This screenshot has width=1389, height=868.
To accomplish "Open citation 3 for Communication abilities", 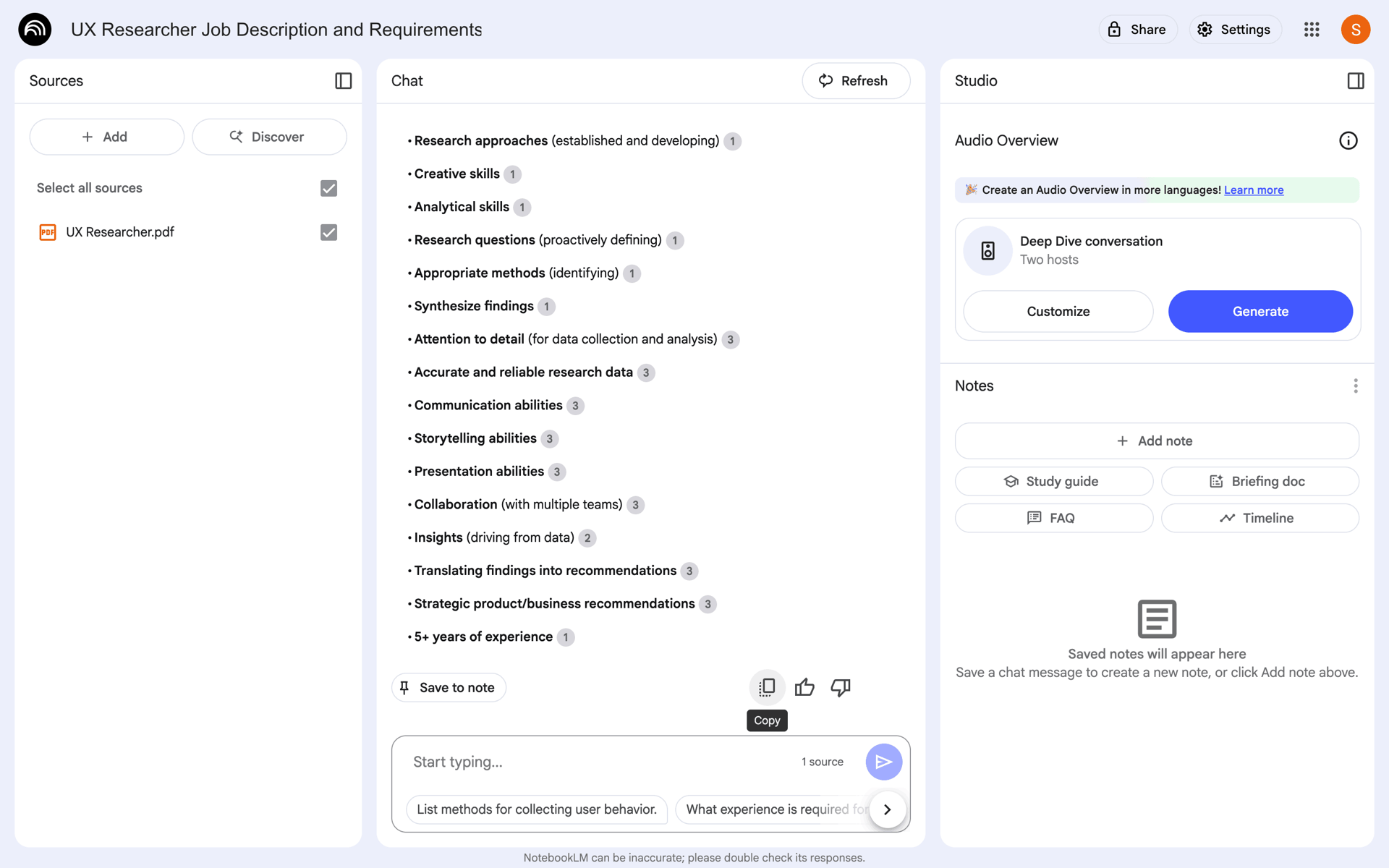I will point(576,406).
